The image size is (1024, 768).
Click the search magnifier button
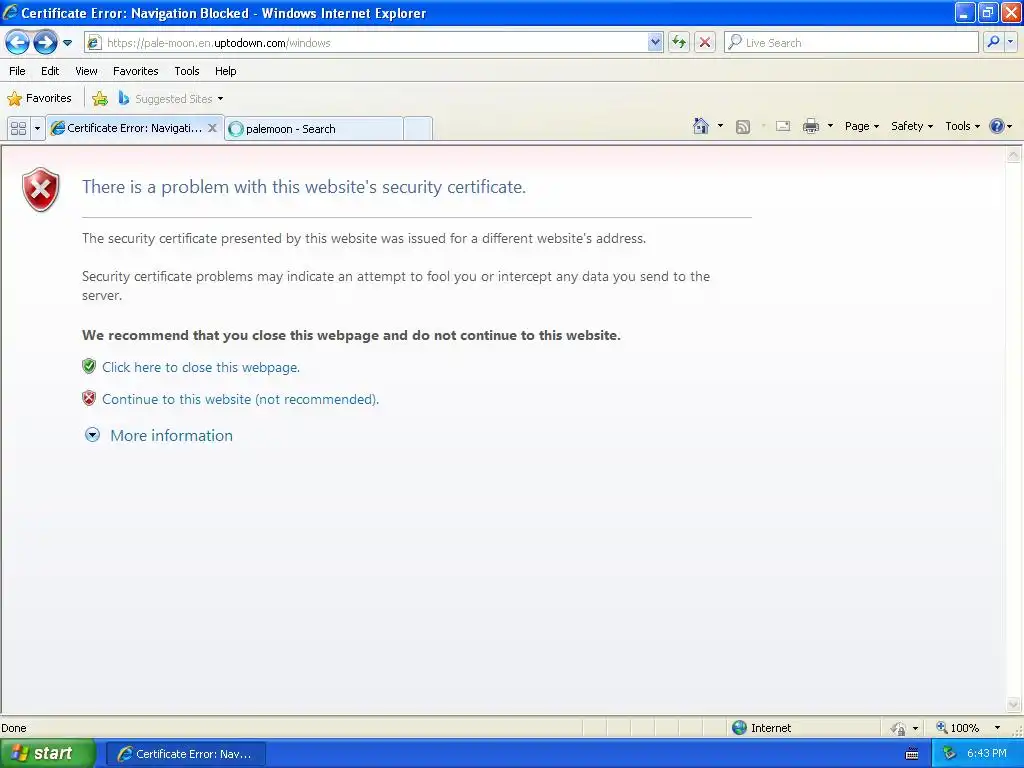[993, 42]
